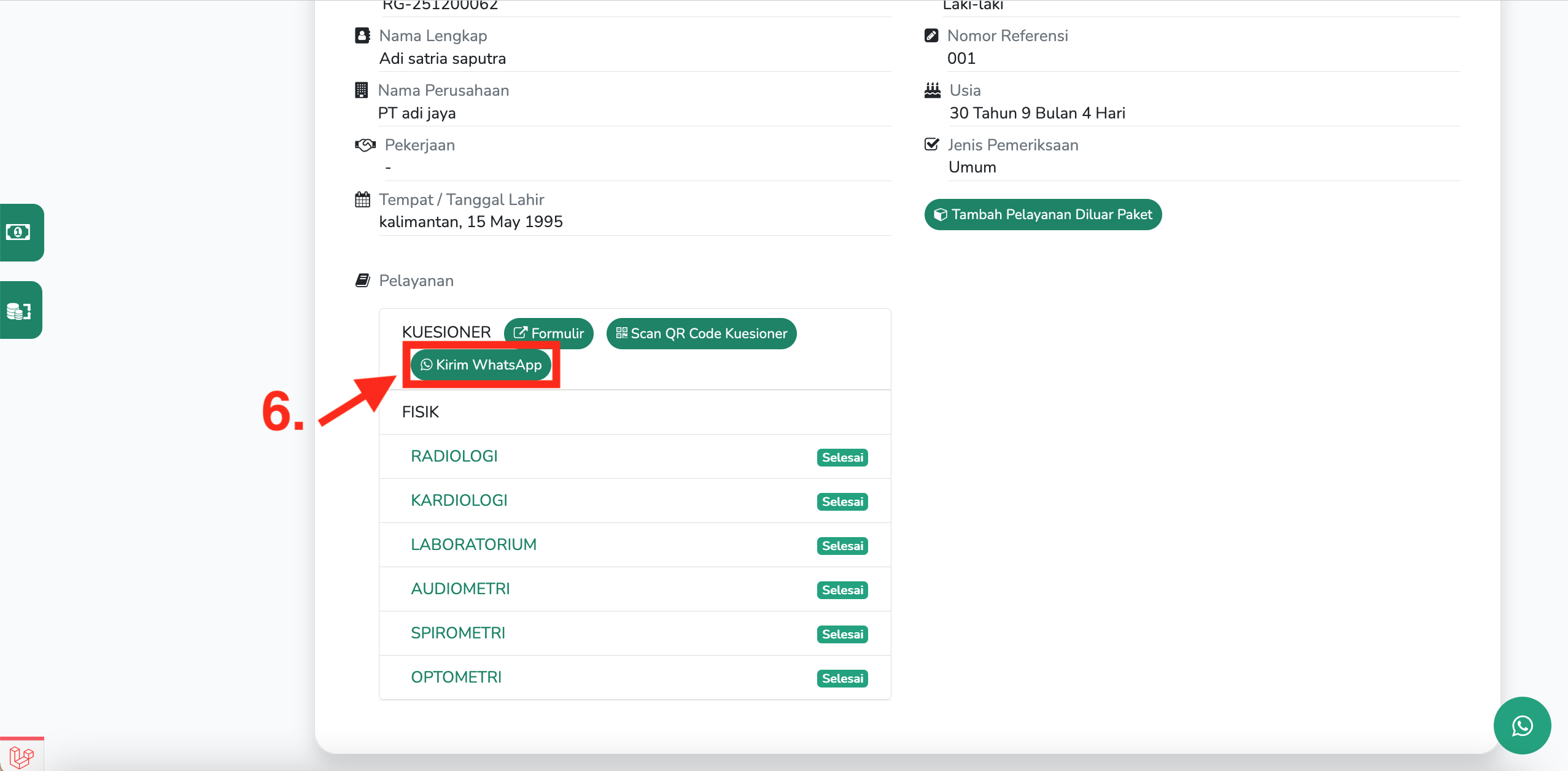Open the LABORATORIUM service link
The image size is (1568, 771).
(473, 544)
